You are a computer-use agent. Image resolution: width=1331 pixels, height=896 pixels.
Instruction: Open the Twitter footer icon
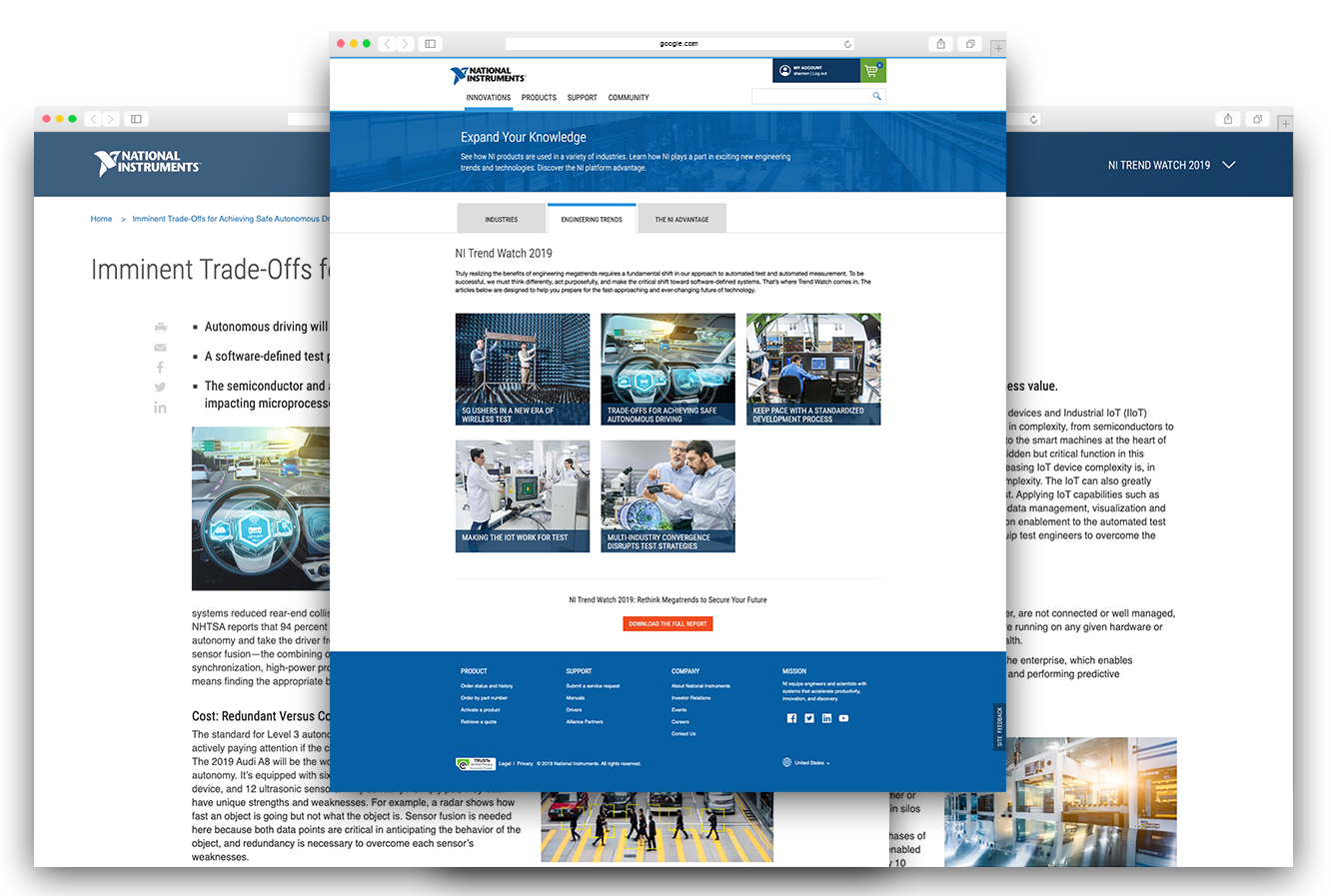pyautogui.click(x=809, y=718)
